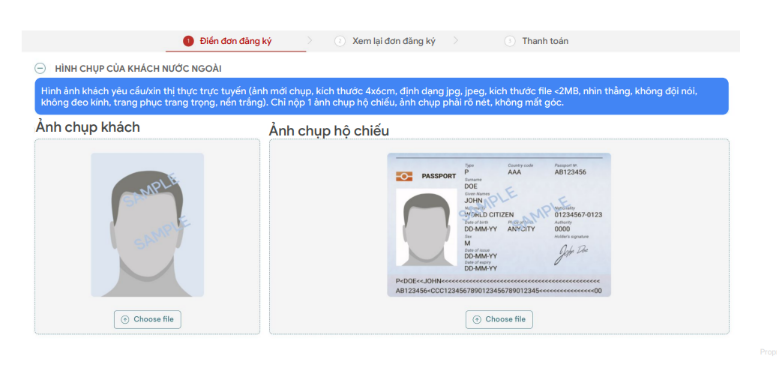Choose file for the passport photo
This screenshot has height=374, width=777.
click(499, 320)
